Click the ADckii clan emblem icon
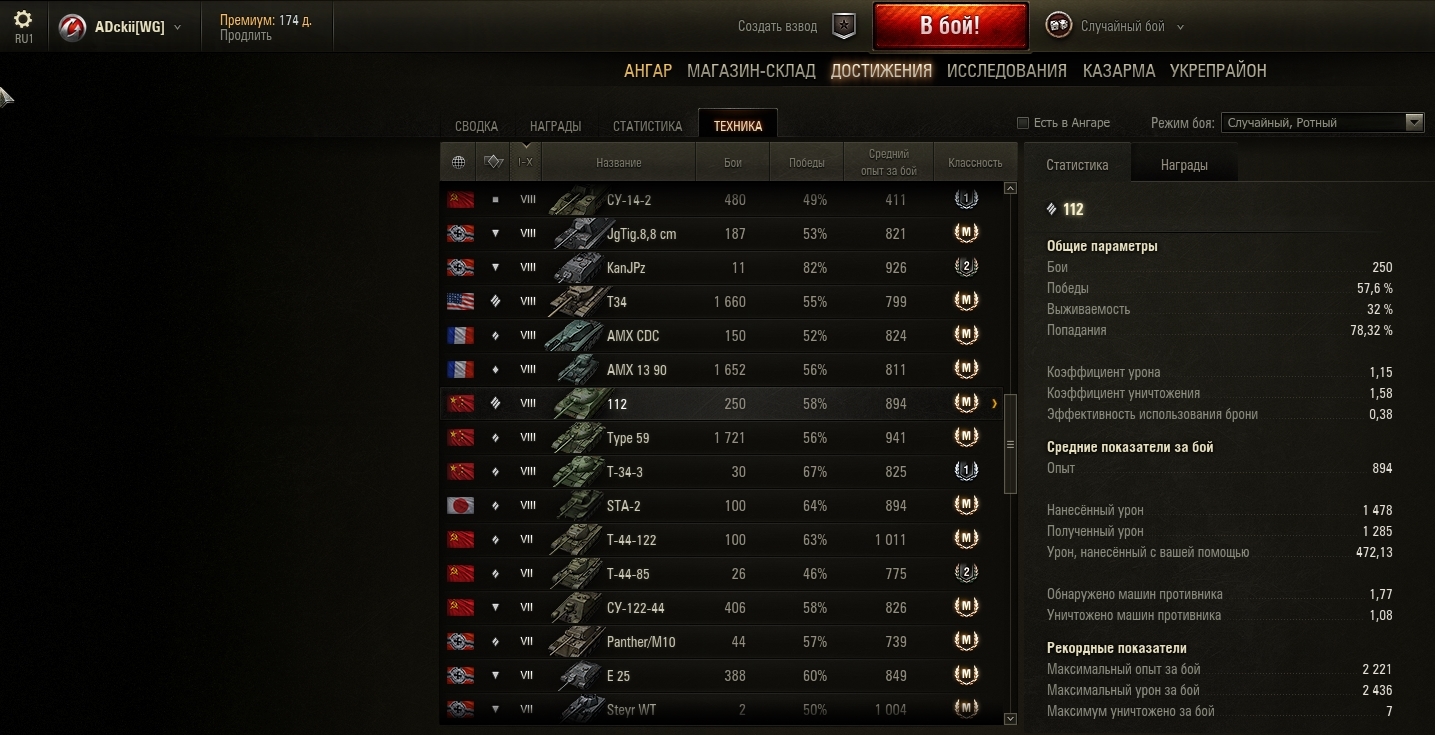Image resolution: width=1435 pixels, height=735 pixels. [72, 27]
